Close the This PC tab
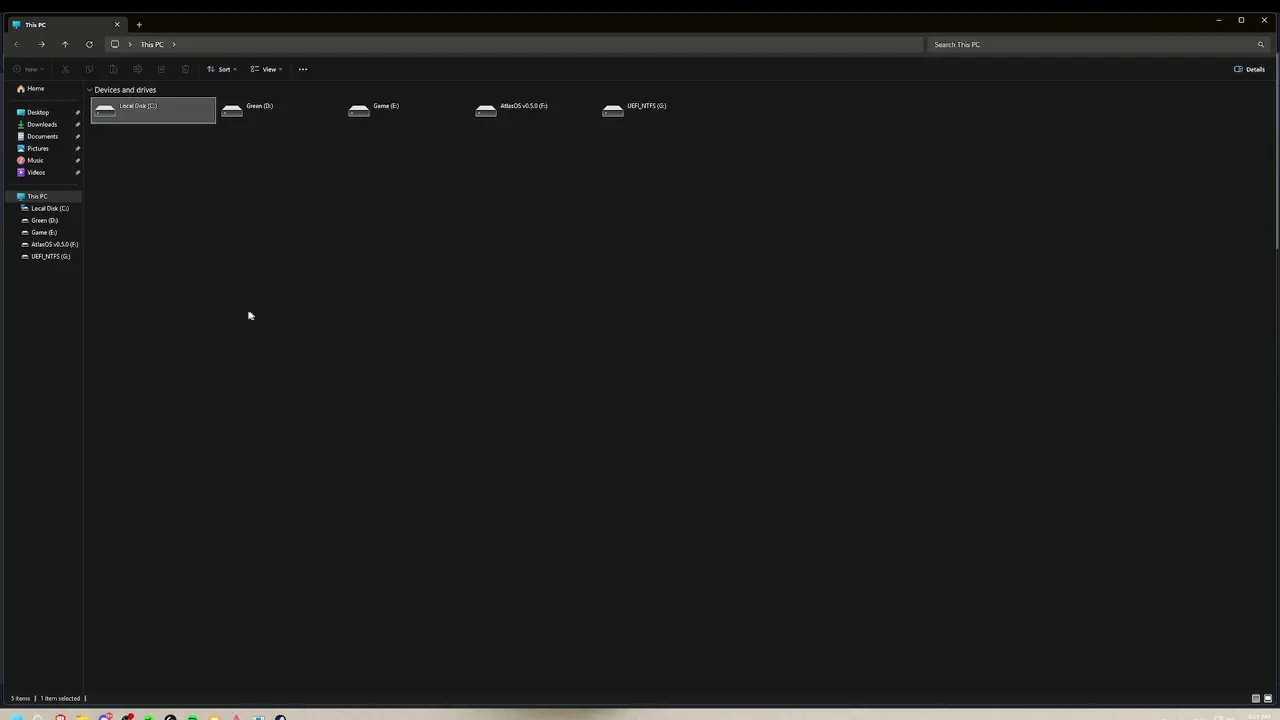Image resolution: width=1280 pixels, height=720 pixels. click(117, 24)
